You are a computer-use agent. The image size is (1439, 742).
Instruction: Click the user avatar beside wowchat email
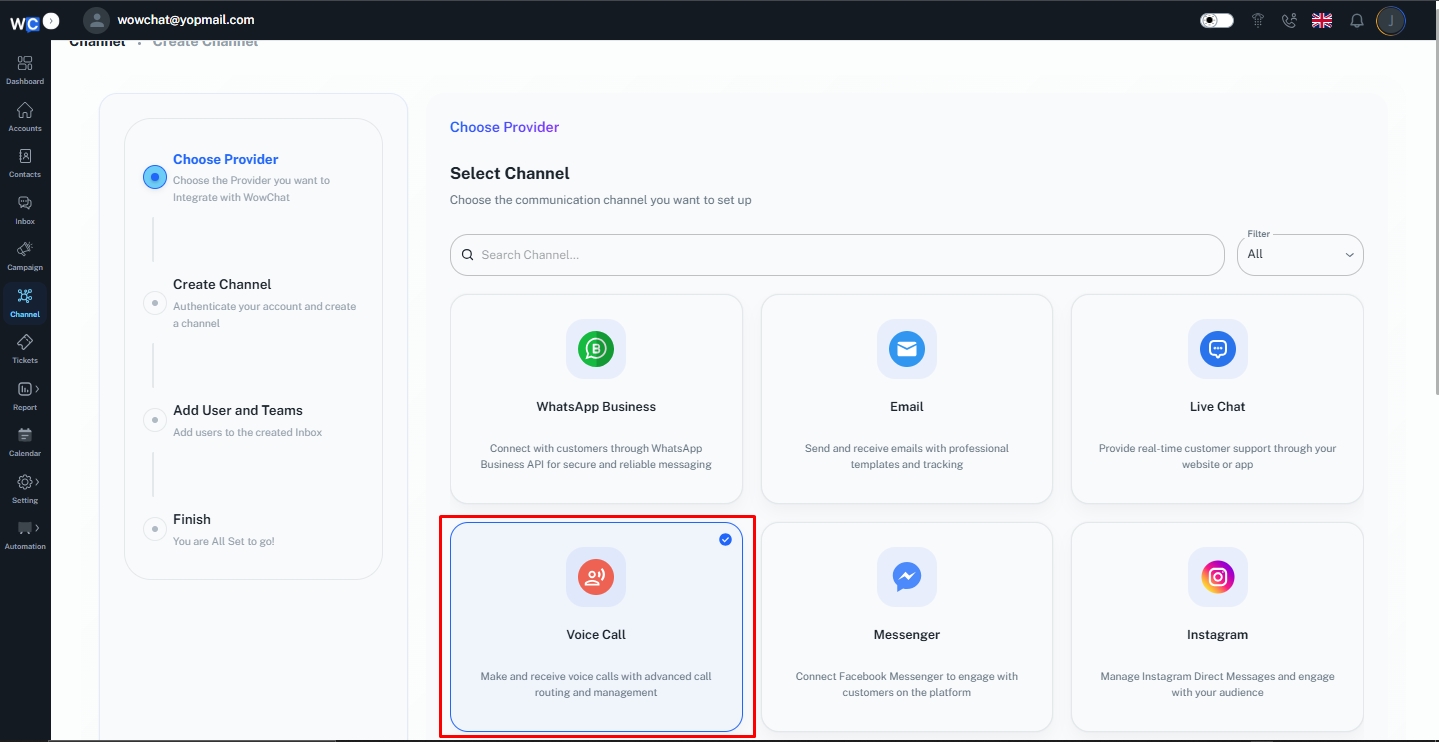point(96,20)
